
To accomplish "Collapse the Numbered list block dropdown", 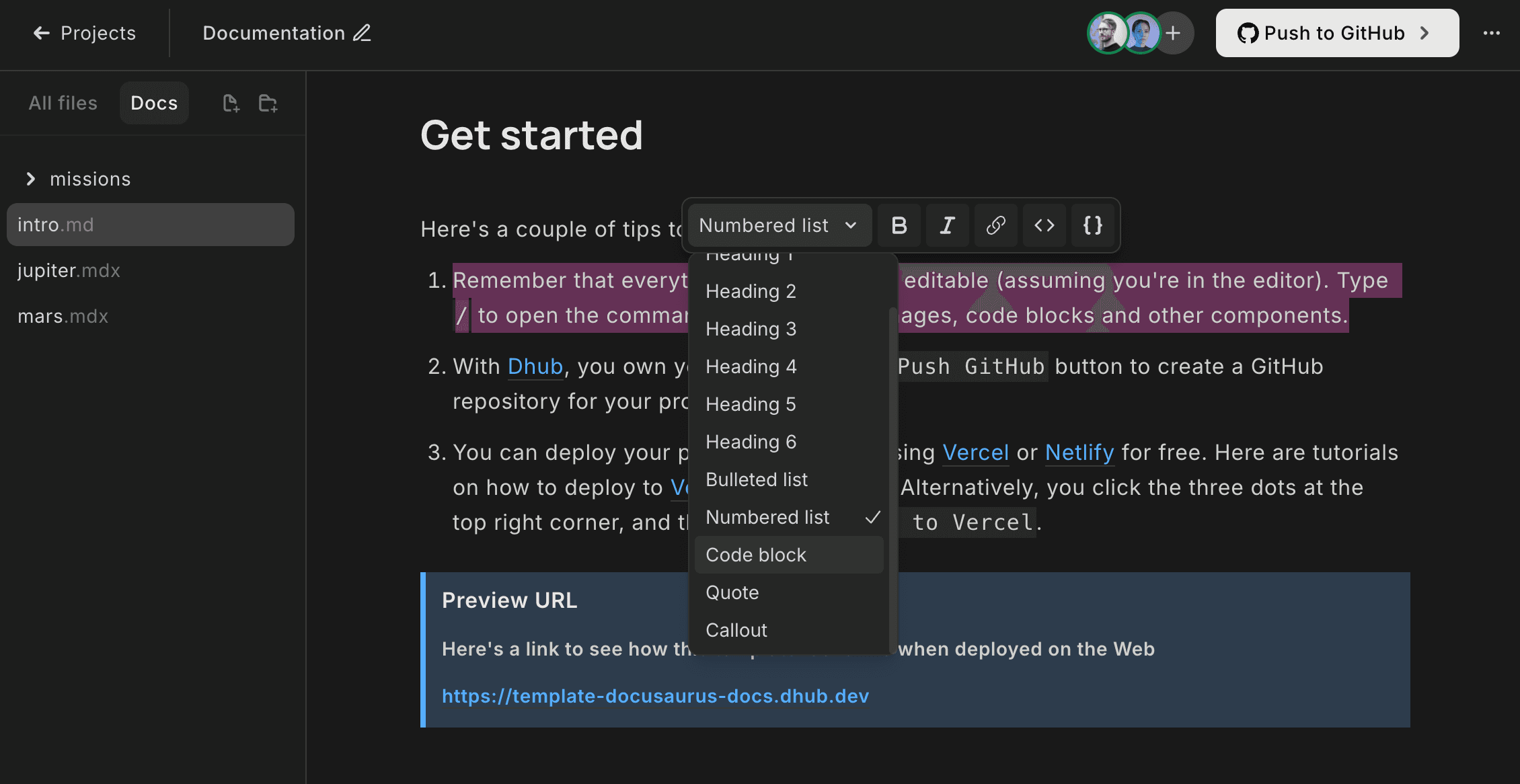I will 778,225.
